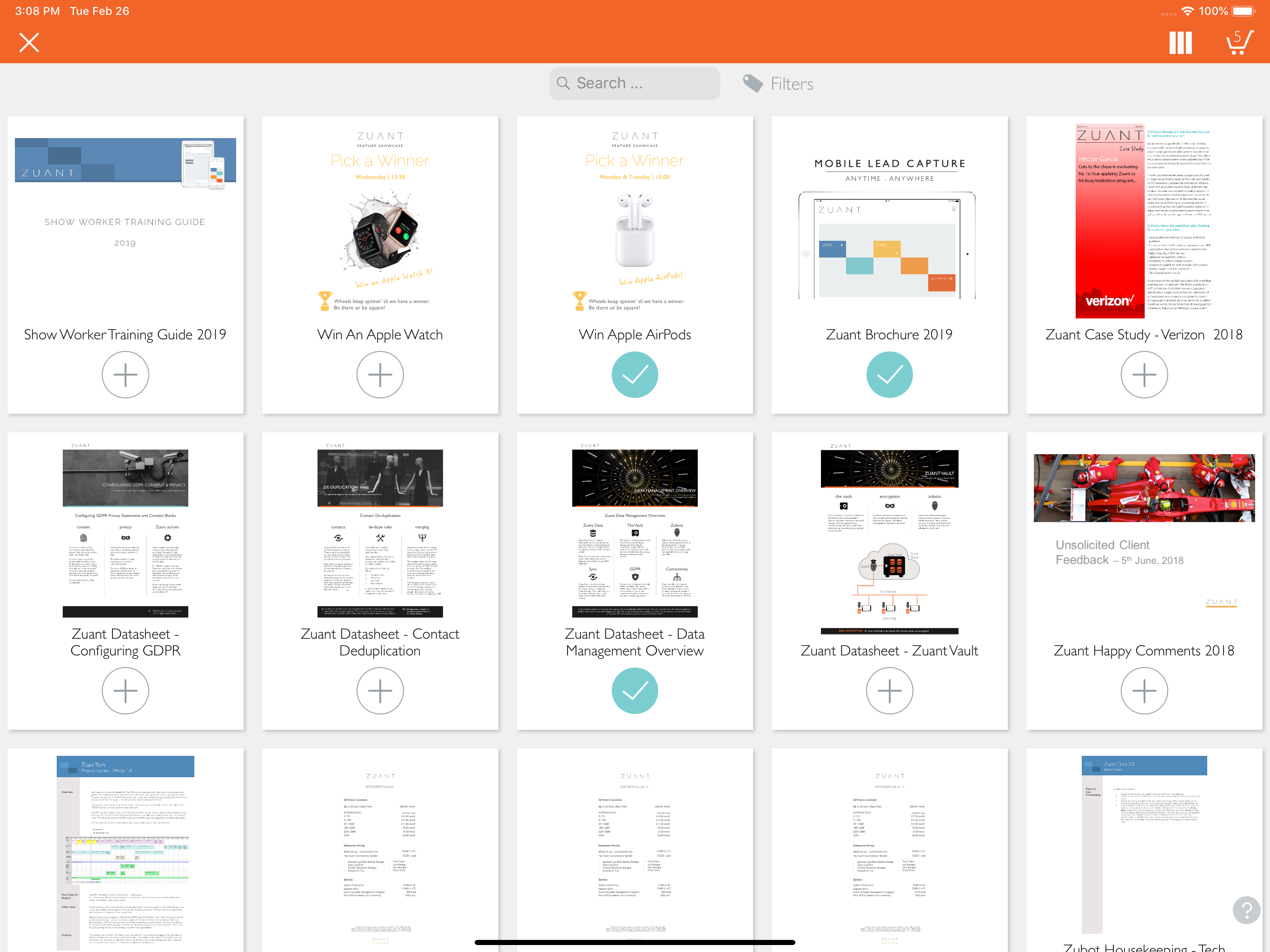Add Zuant Case Study - Verizon 2018
The image size is (1270, 952).
[1144, 375]
